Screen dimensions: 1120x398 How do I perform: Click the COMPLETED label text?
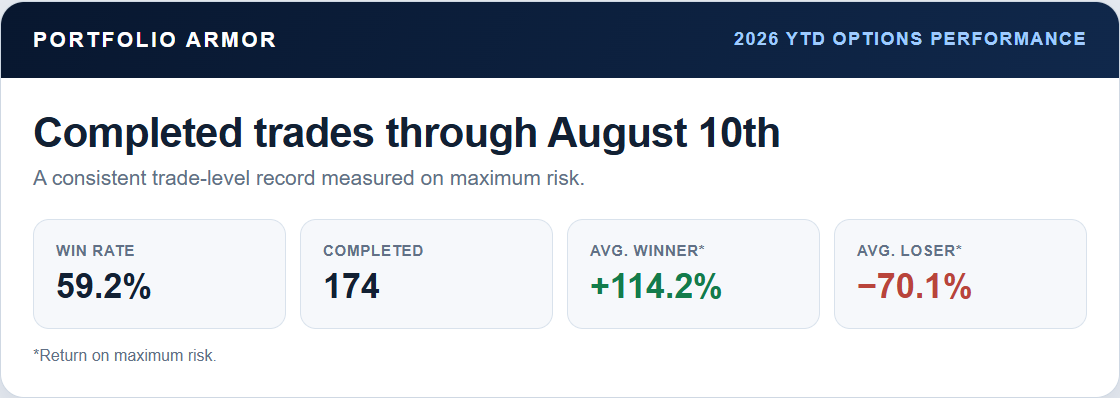pos(373,251)
